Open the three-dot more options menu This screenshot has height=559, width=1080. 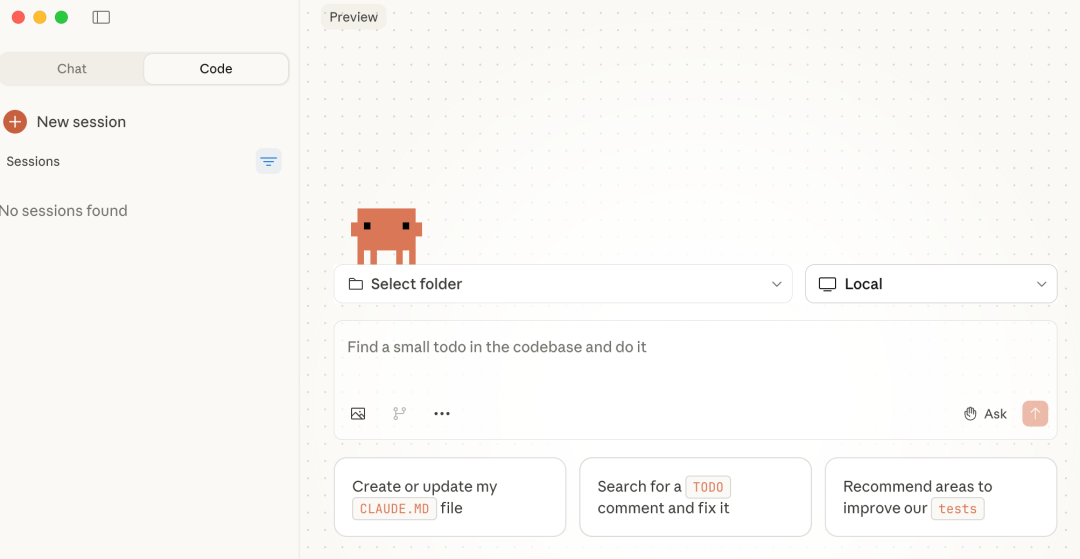(x=442, y=413)
